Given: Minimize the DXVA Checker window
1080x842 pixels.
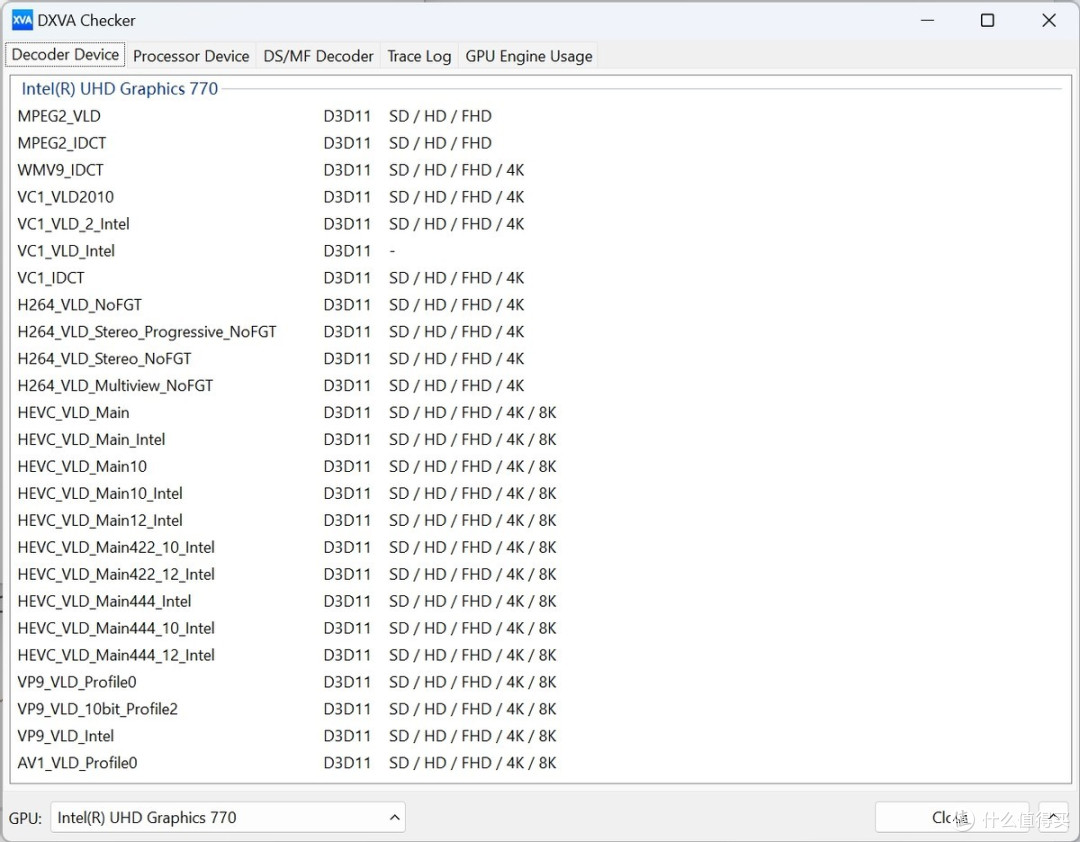Looking at the screenshot, I should click(x=927, y=20).
